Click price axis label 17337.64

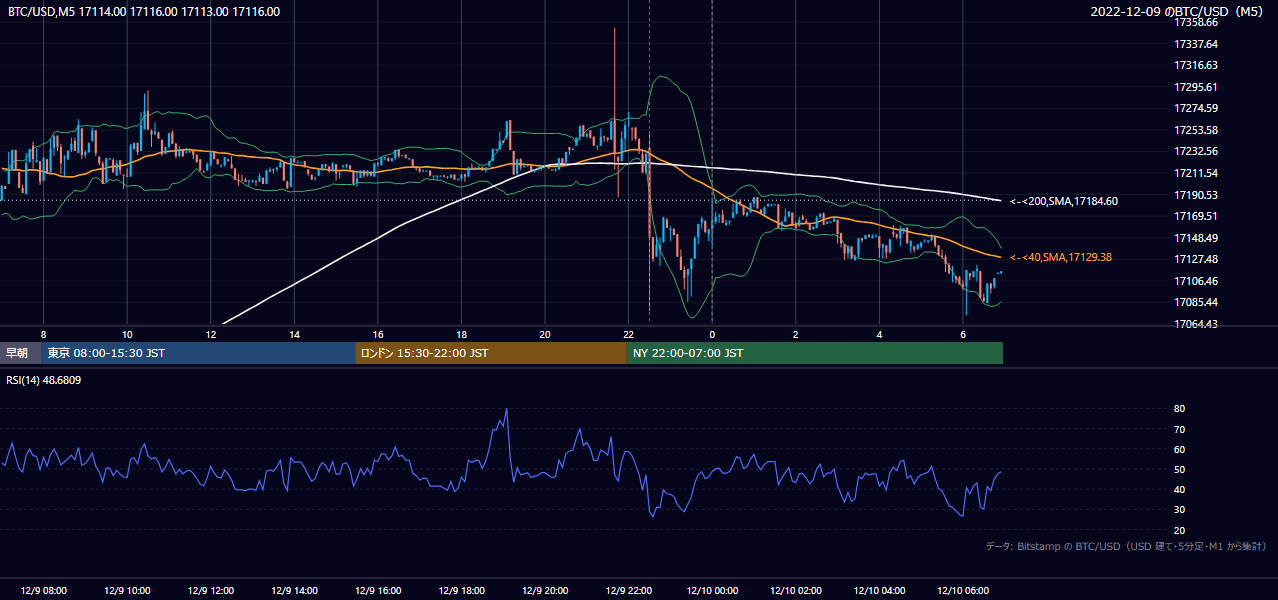[1196, 44]
